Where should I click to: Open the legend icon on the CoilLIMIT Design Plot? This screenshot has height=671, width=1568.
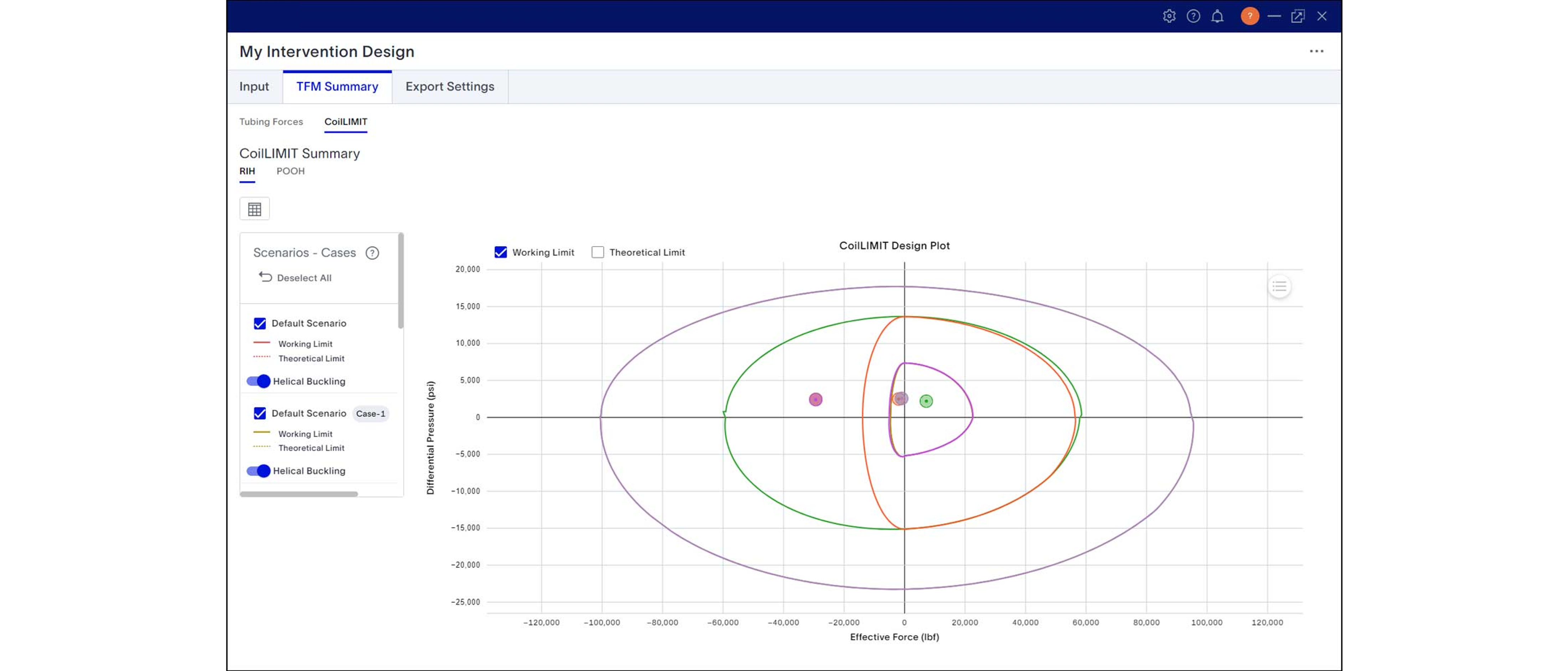[1279, 286]
